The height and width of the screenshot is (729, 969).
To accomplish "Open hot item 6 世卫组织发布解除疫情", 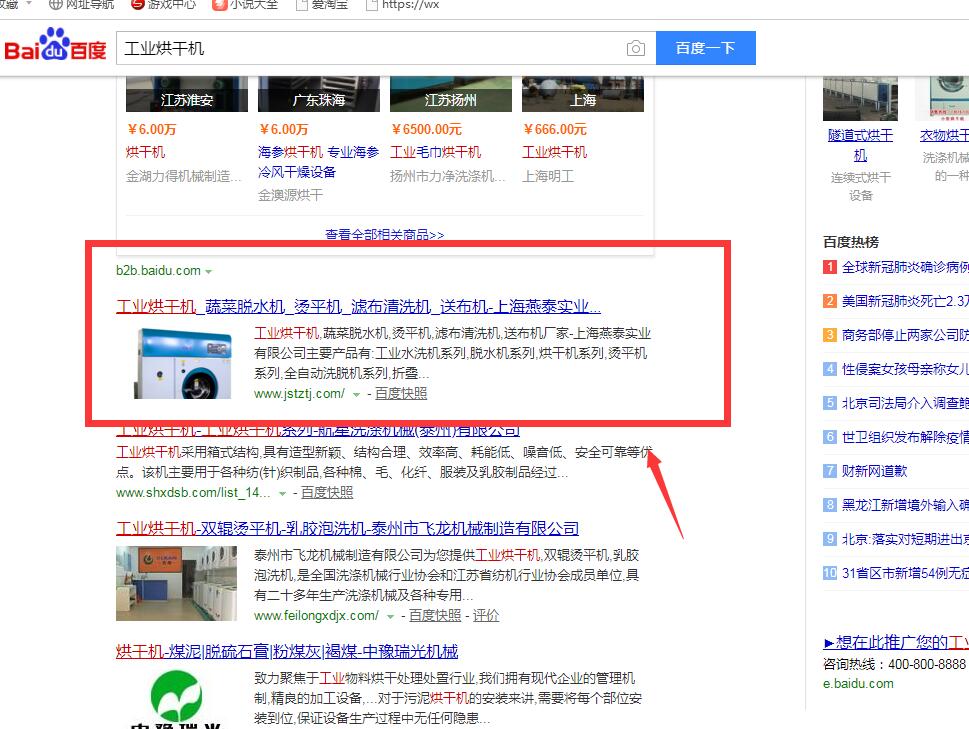I will (905, 437).
